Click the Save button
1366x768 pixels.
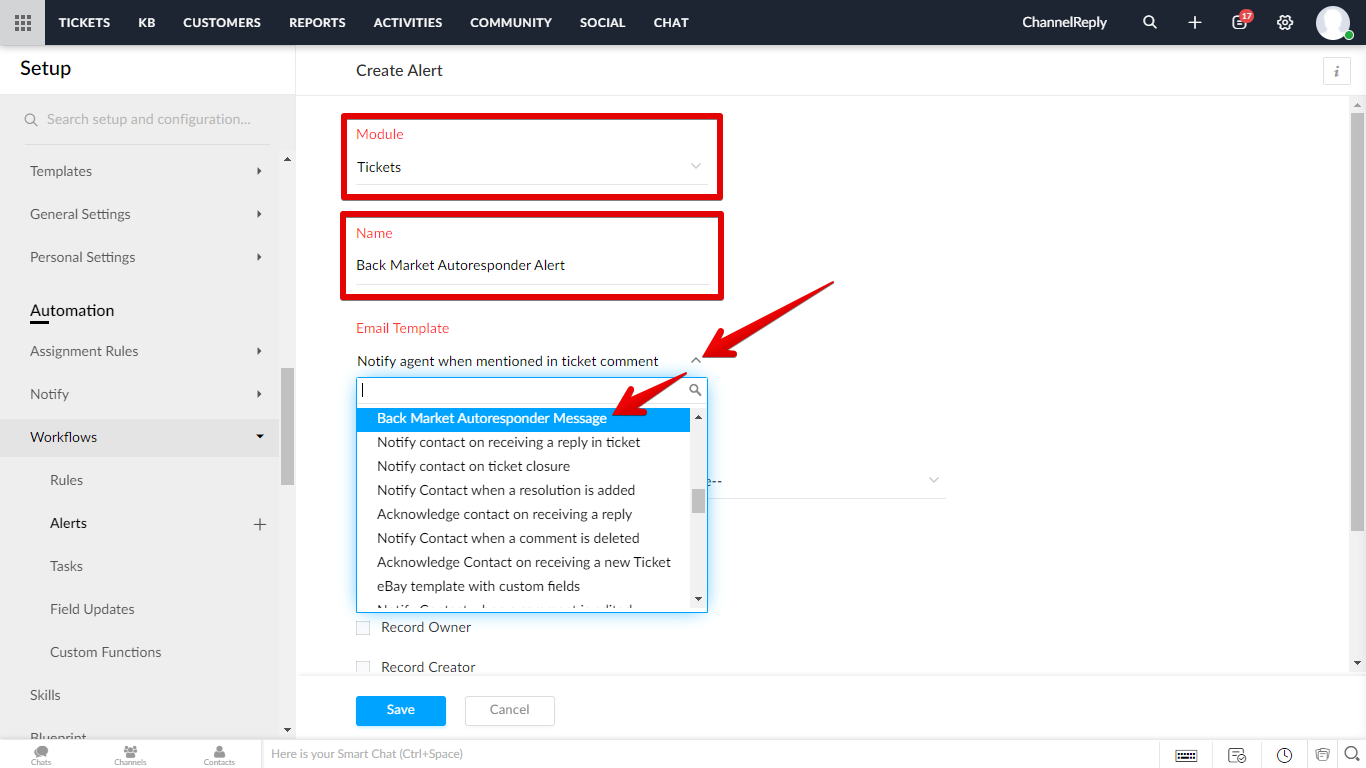coord(401,710)
